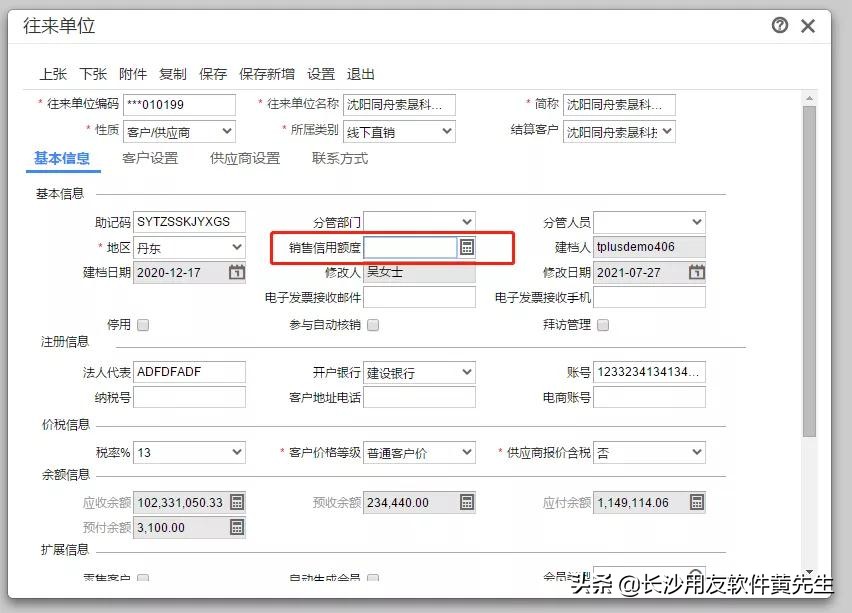Focus the 电子发票接收手机 field
The height and width of the screenshot is (613, 852).
click(649, 297)
